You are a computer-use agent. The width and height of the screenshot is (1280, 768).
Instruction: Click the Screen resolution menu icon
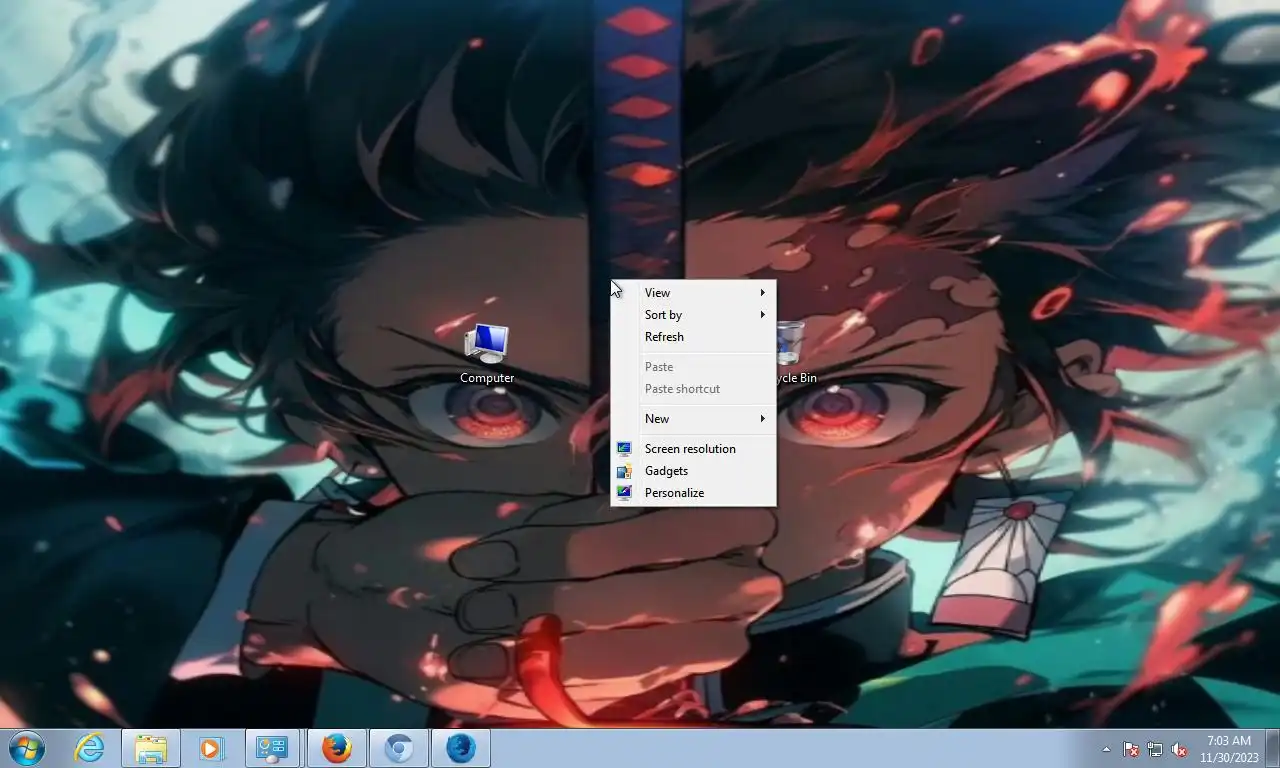pyautogui.click(x=624, y=449)
